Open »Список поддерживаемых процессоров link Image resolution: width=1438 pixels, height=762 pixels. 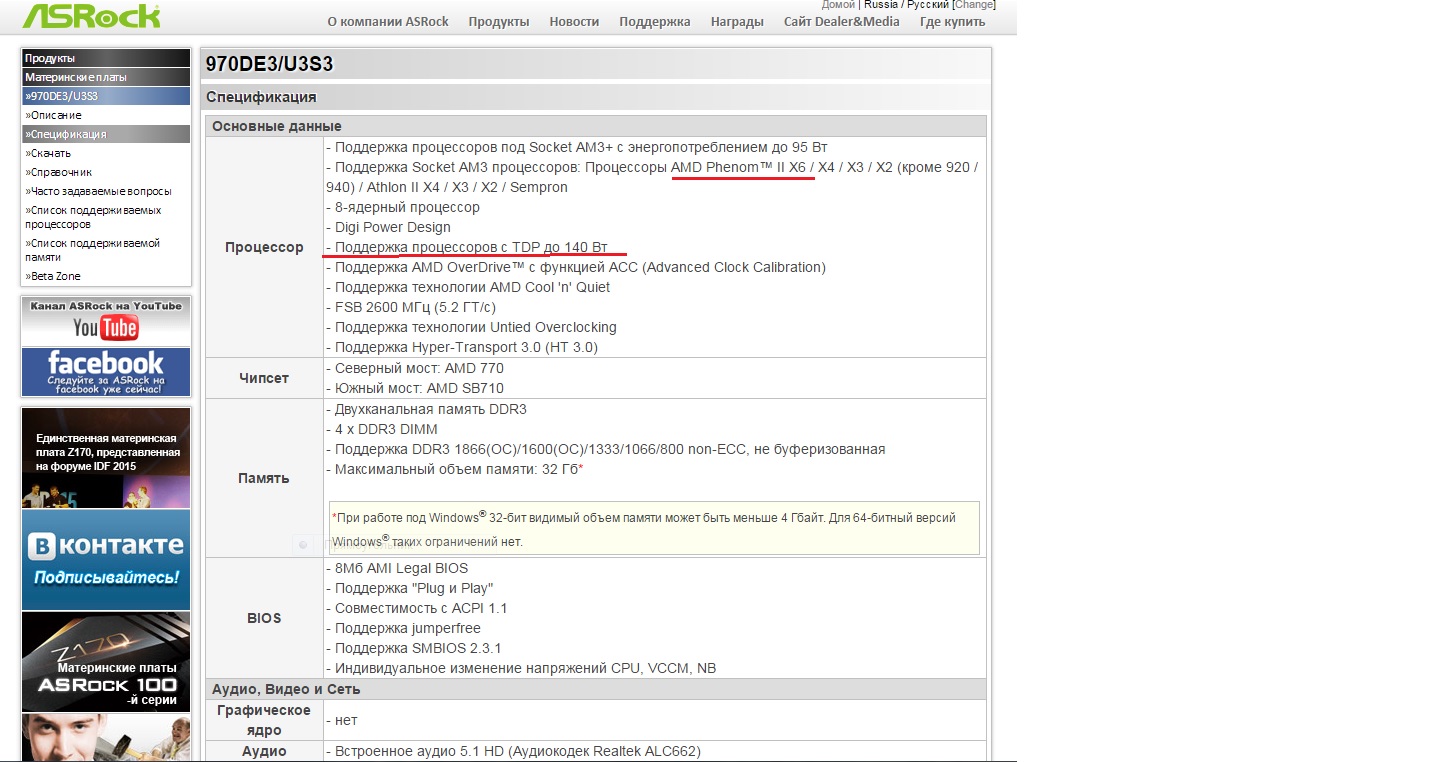(x=93, y=217)
